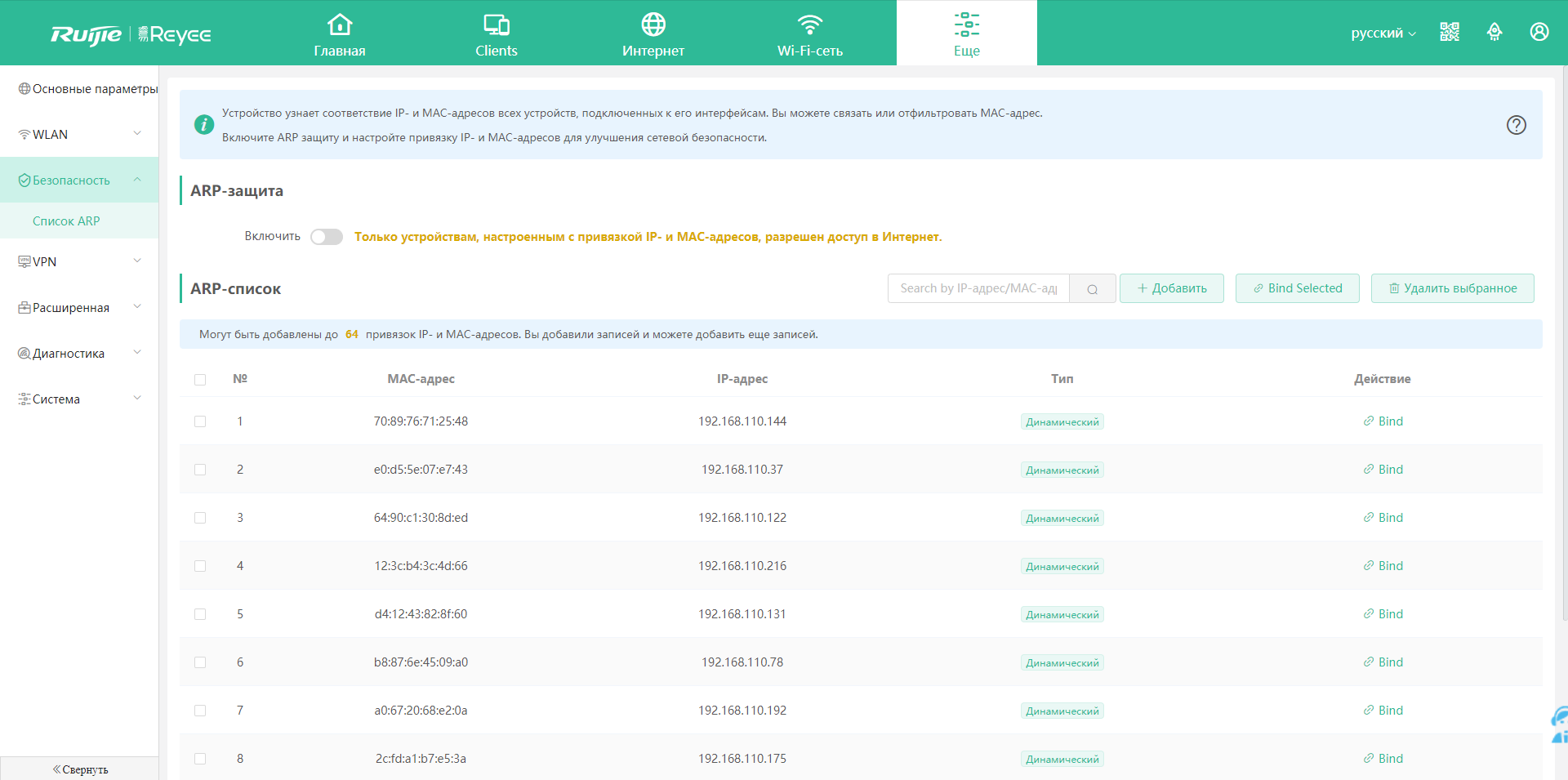
Task: Bind the 192.168.110.131 entry
Action: pyautogui.click(x=1383, y=614)
